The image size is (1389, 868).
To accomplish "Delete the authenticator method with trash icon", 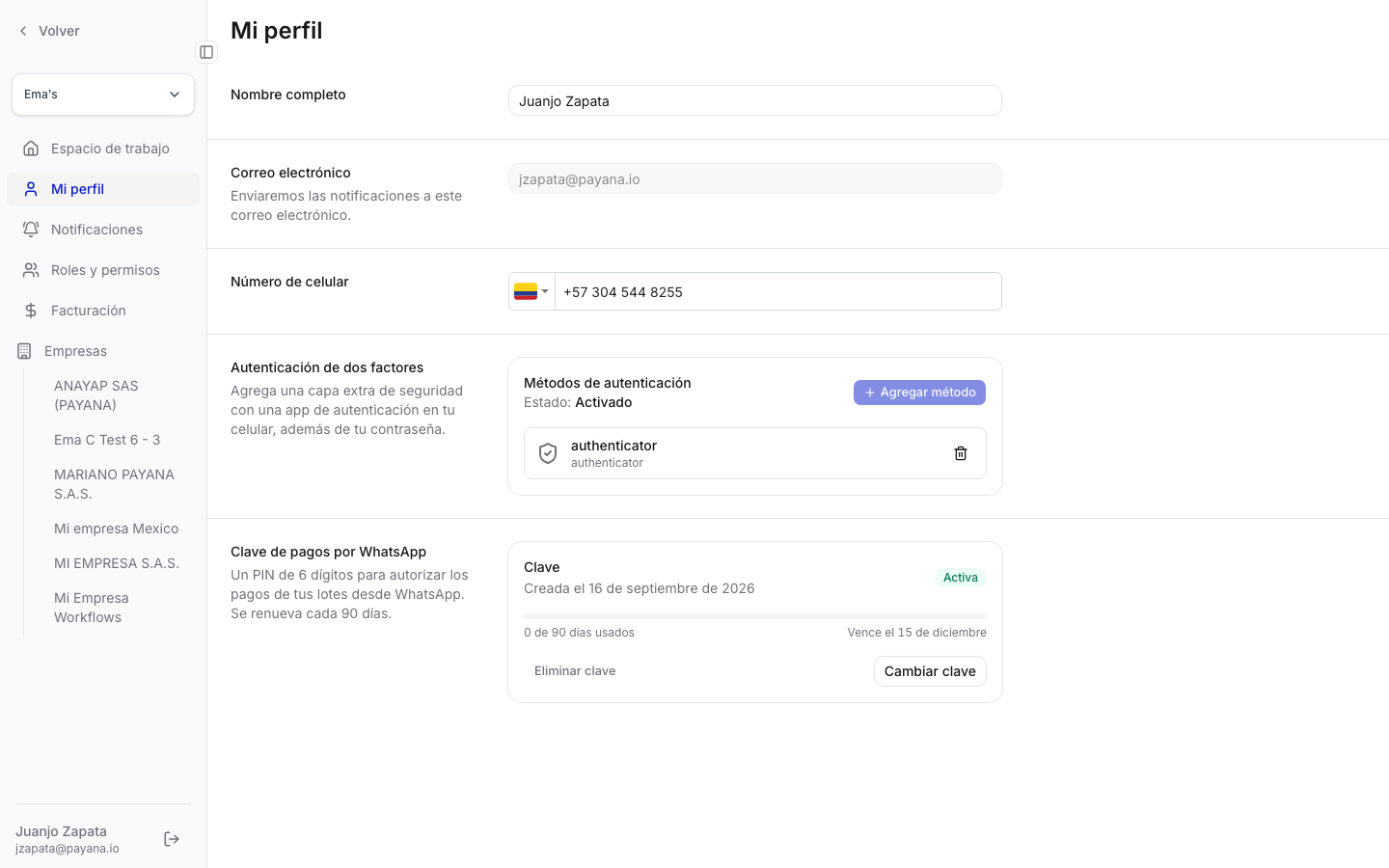I will point(961,453).
